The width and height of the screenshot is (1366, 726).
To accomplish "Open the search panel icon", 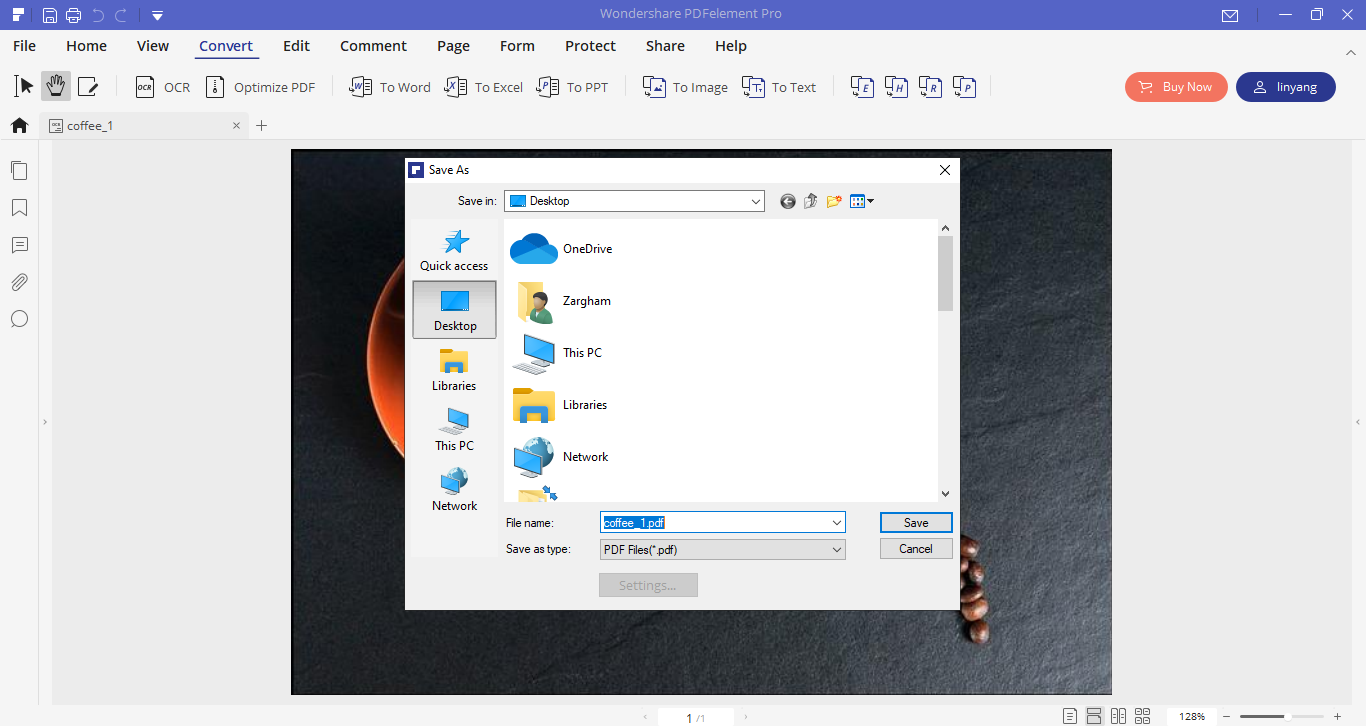I will 19,319.
